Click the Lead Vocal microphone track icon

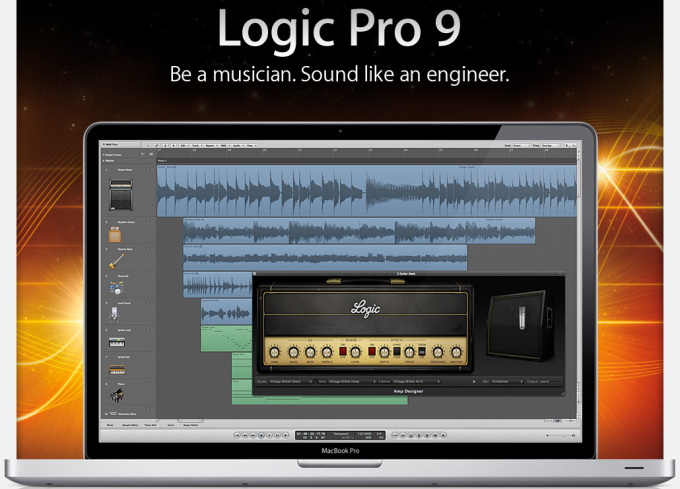click(x=114, y=315)
